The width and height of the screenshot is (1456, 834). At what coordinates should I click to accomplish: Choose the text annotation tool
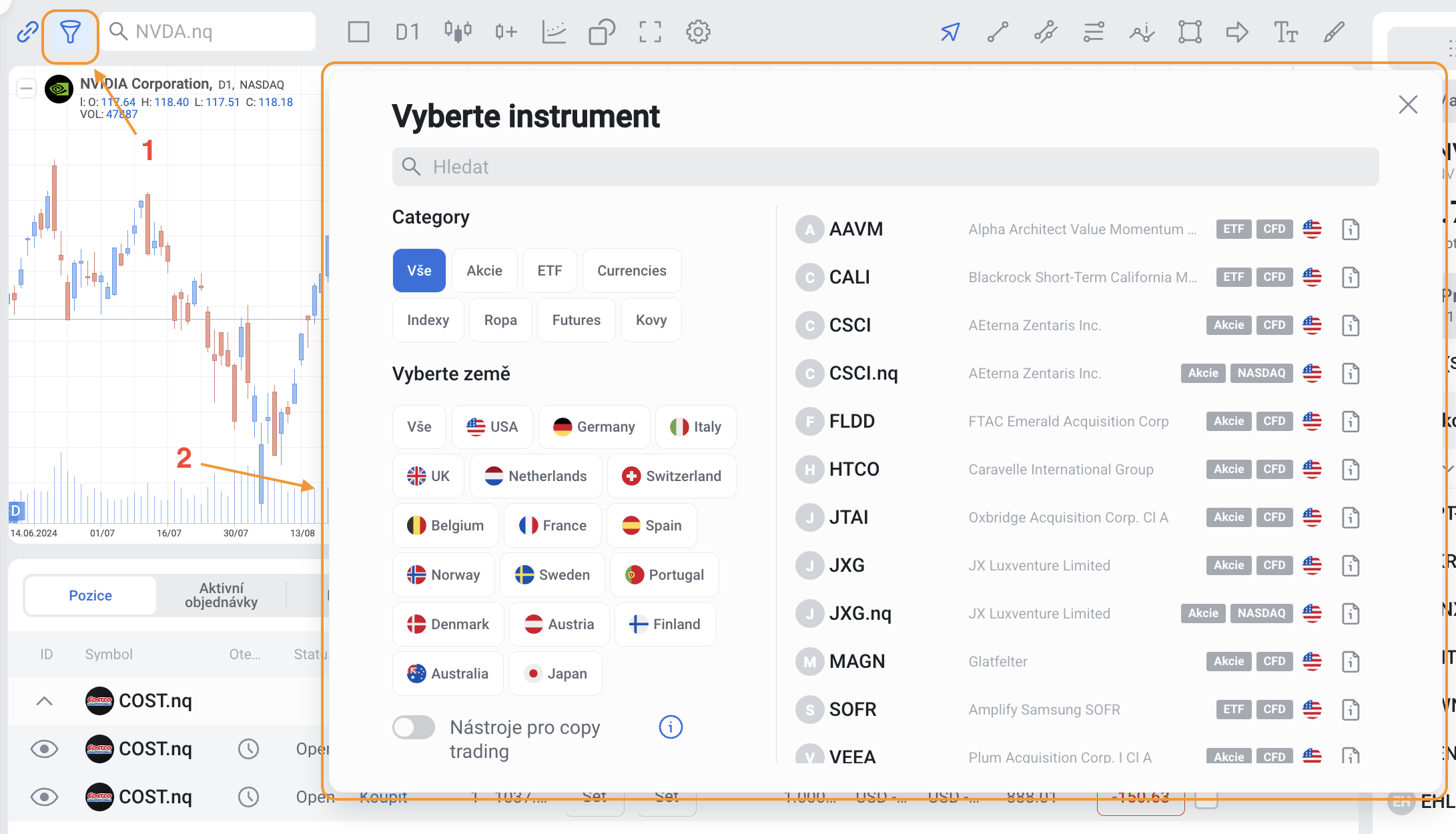pos(1285,32)
